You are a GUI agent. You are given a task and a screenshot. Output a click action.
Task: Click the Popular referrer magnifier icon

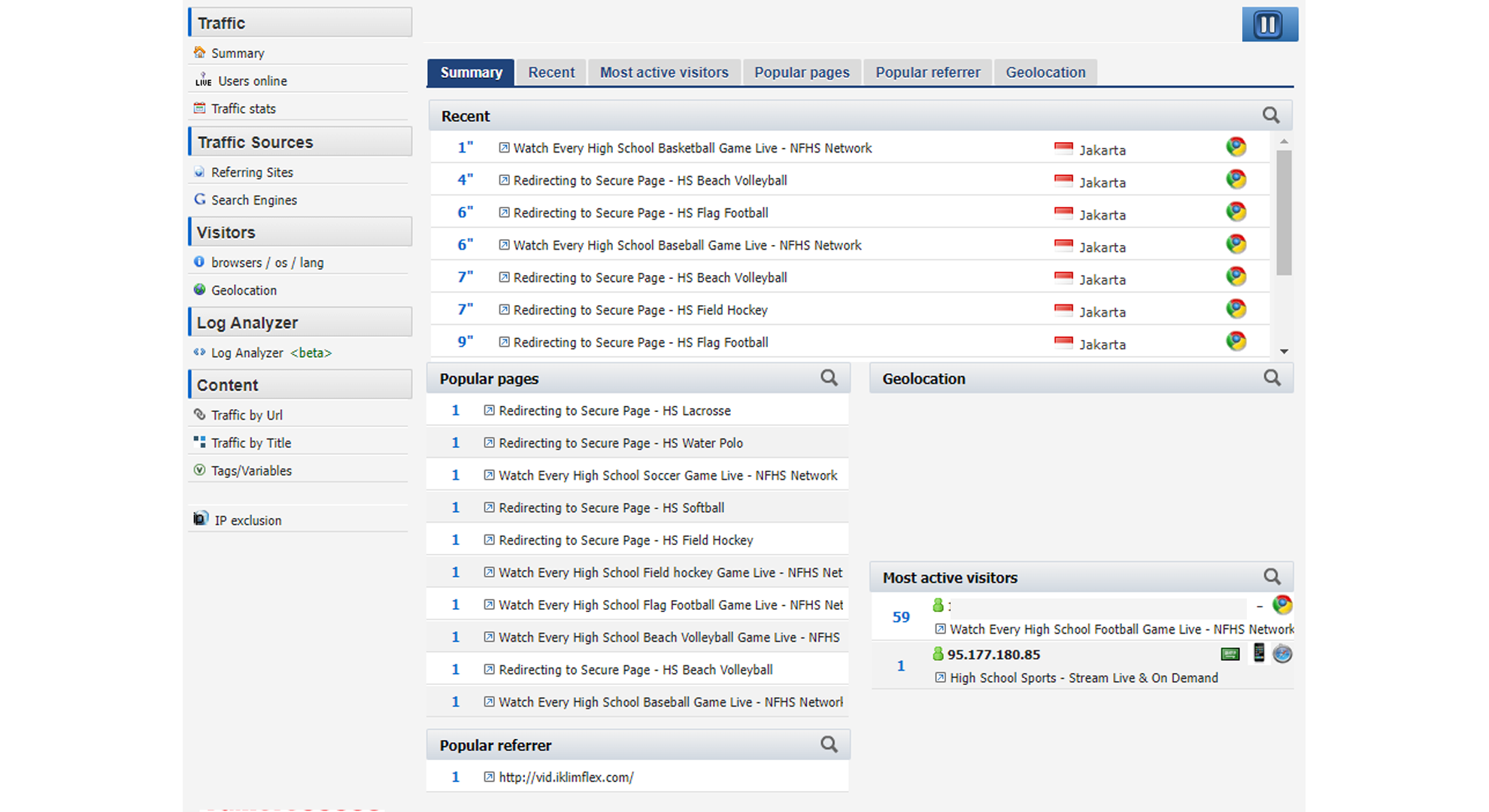click(829, 744)
